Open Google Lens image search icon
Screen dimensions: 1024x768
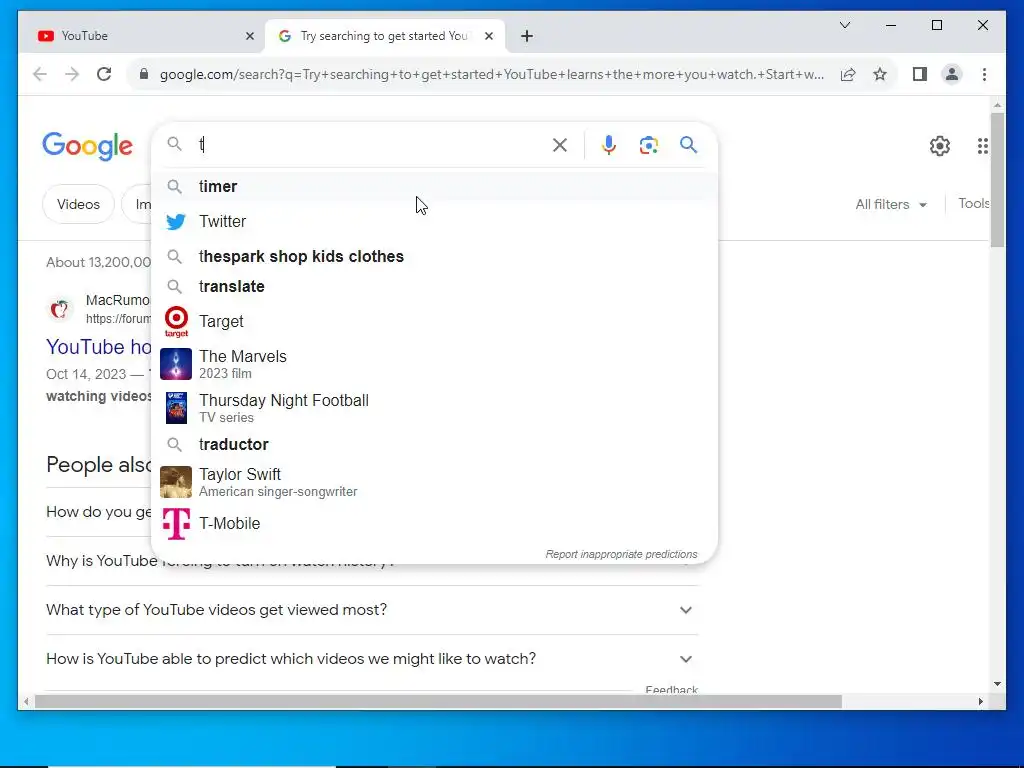(x=648, y=145)
